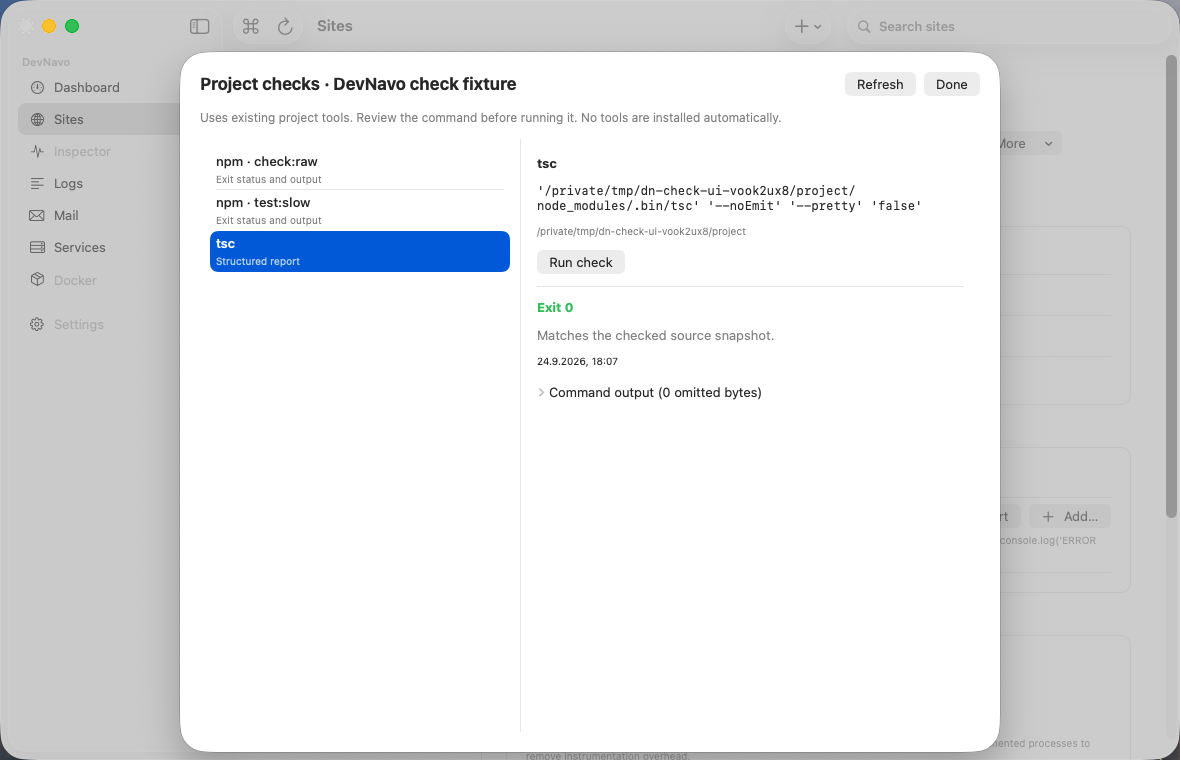
Task: Click the Sites globe icon
Action: coord(37,119)
